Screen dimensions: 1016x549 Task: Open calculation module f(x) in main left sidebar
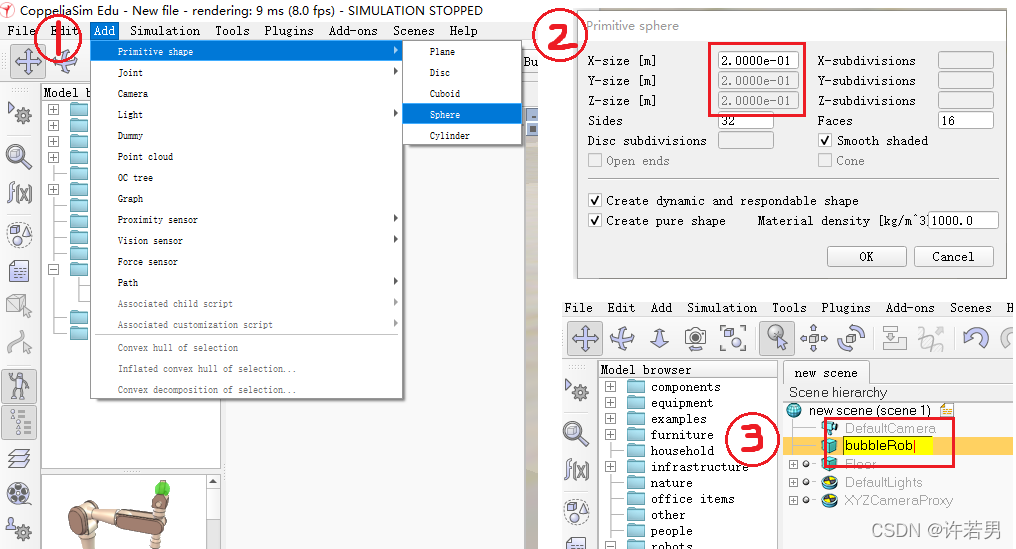(x=19, y=193)
